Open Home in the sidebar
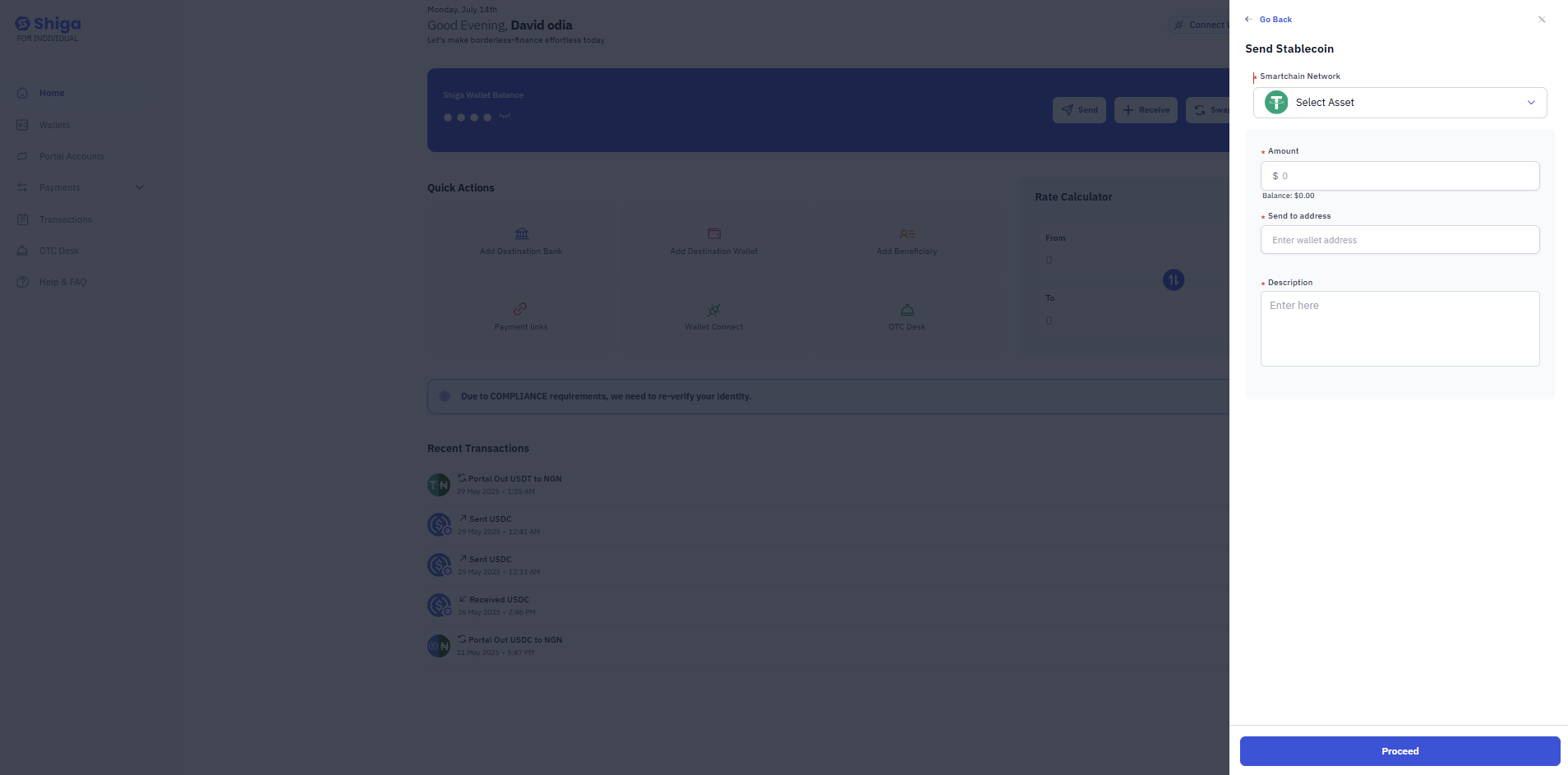Screen dimensions: 1568x775 point(52,93)
